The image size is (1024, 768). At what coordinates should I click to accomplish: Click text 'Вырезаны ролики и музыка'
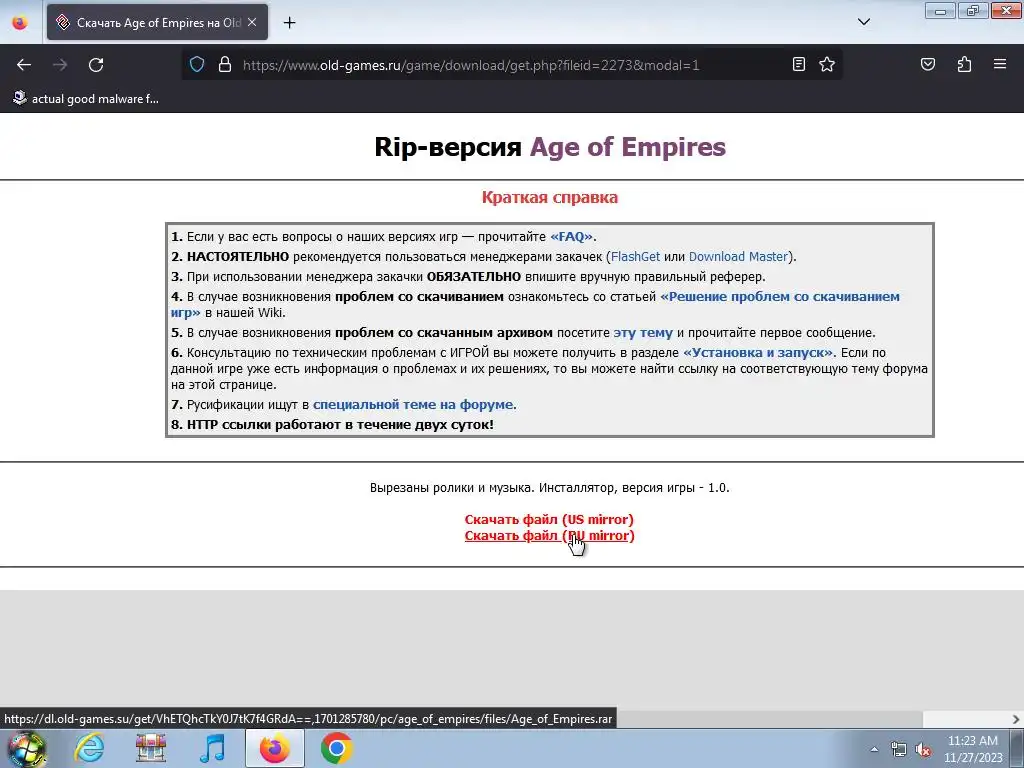click(x=451, y=488)
